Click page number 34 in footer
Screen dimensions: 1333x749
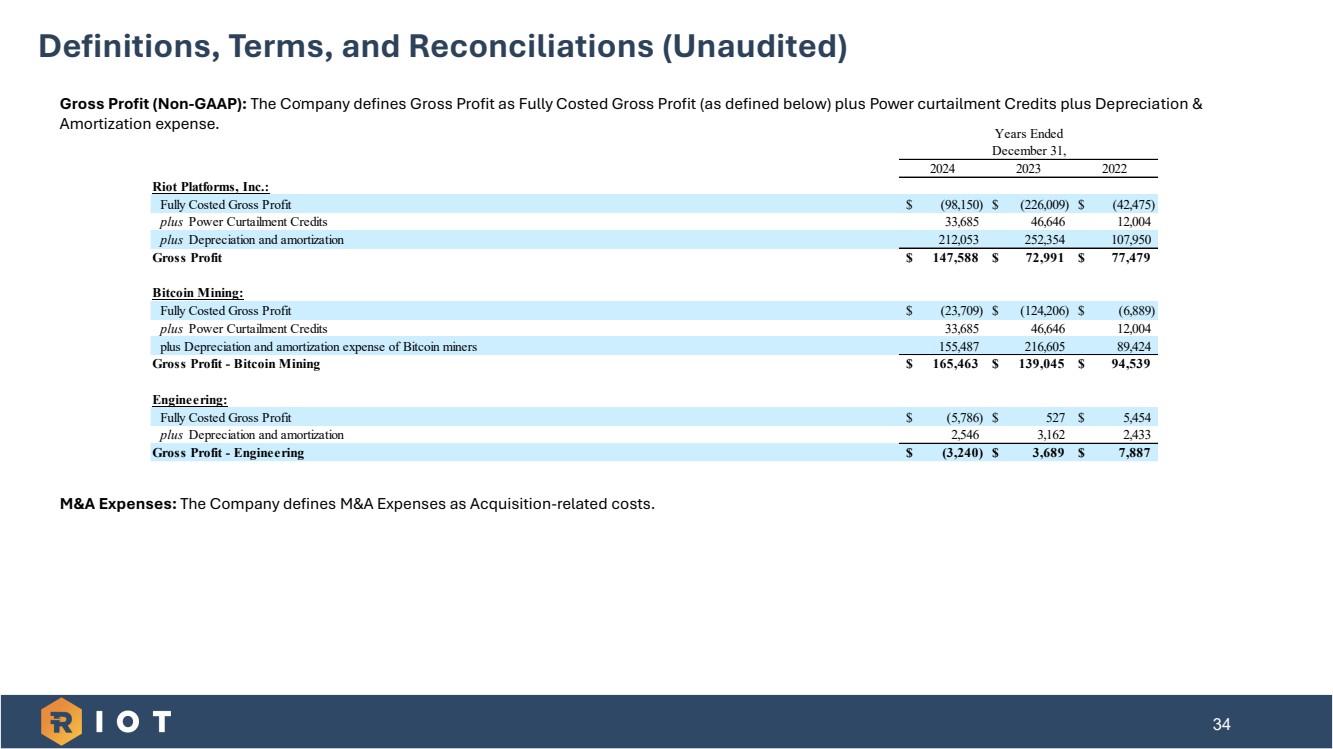(1221, 724)
